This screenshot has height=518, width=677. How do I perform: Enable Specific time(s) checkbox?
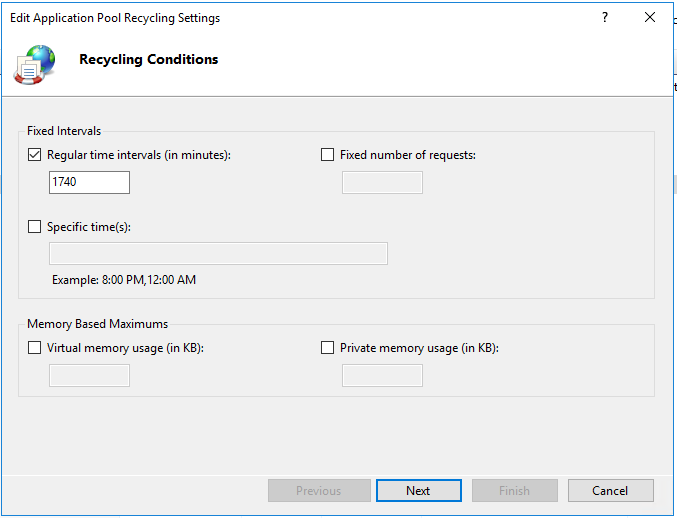pos(35,227)
